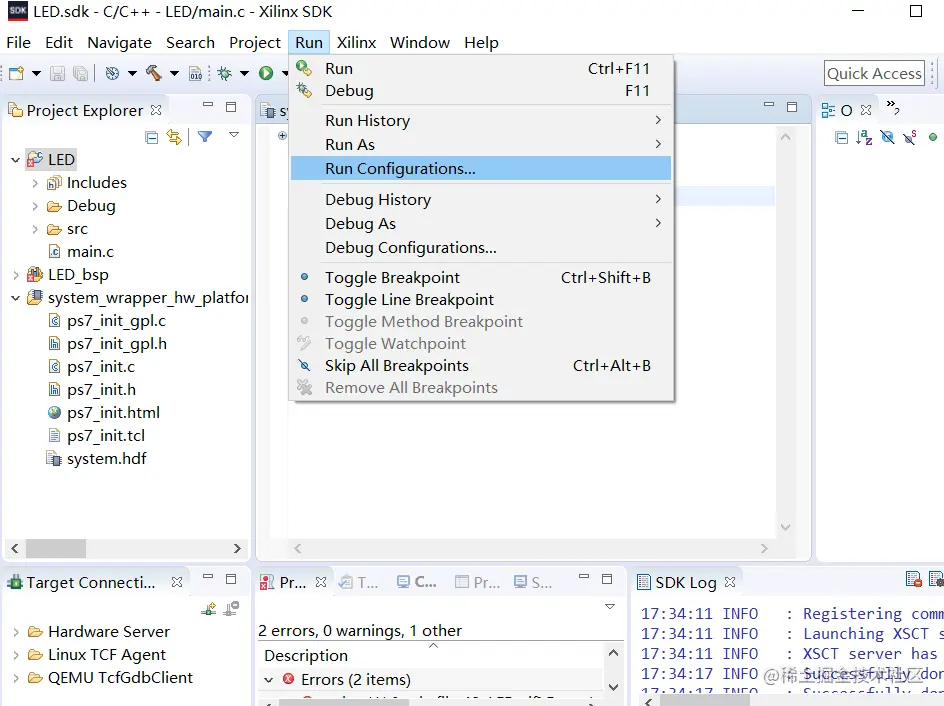944x706 pixels.
Task: Open Project Explorer view menu triangle
Action: (234, 135)
